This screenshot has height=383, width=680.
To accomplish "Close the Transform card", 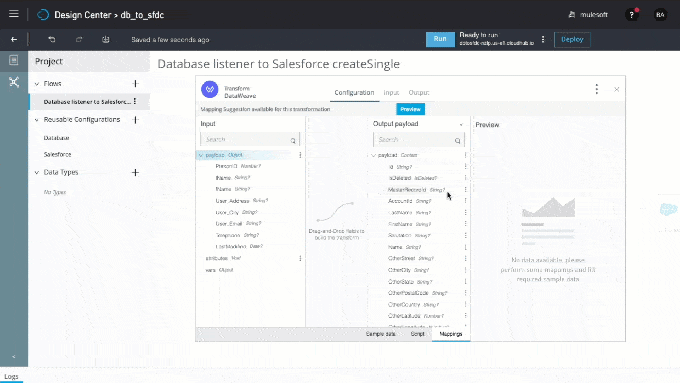I will click(616, 89).
